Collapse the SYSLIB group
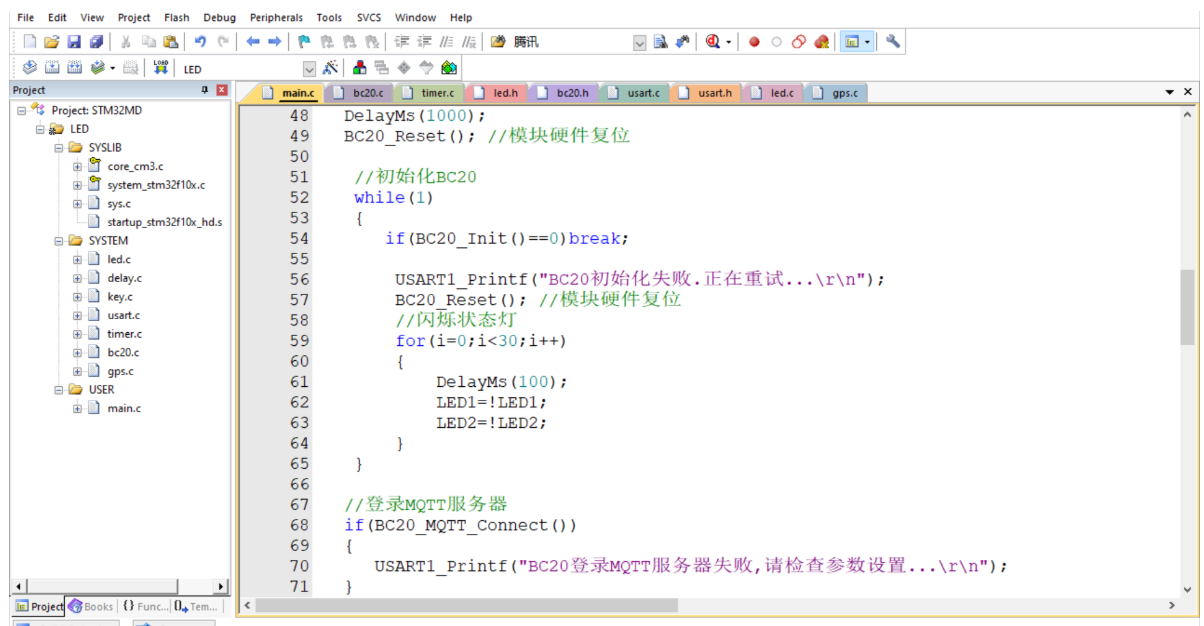The width and height of the screenshot is (1204, 626). pos(59,147)
